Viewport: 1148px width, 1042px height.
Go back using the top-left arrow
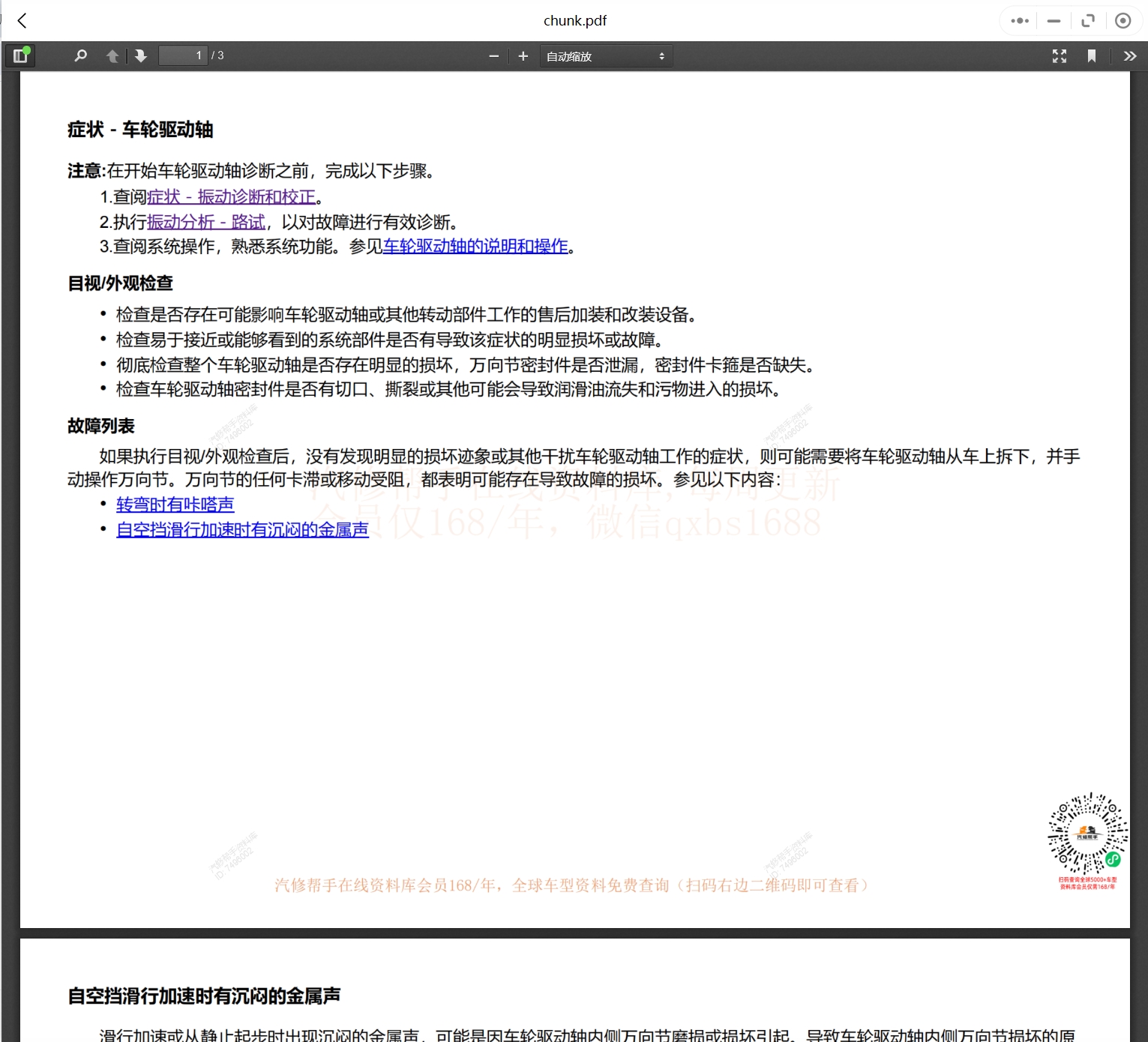[22, 20]
